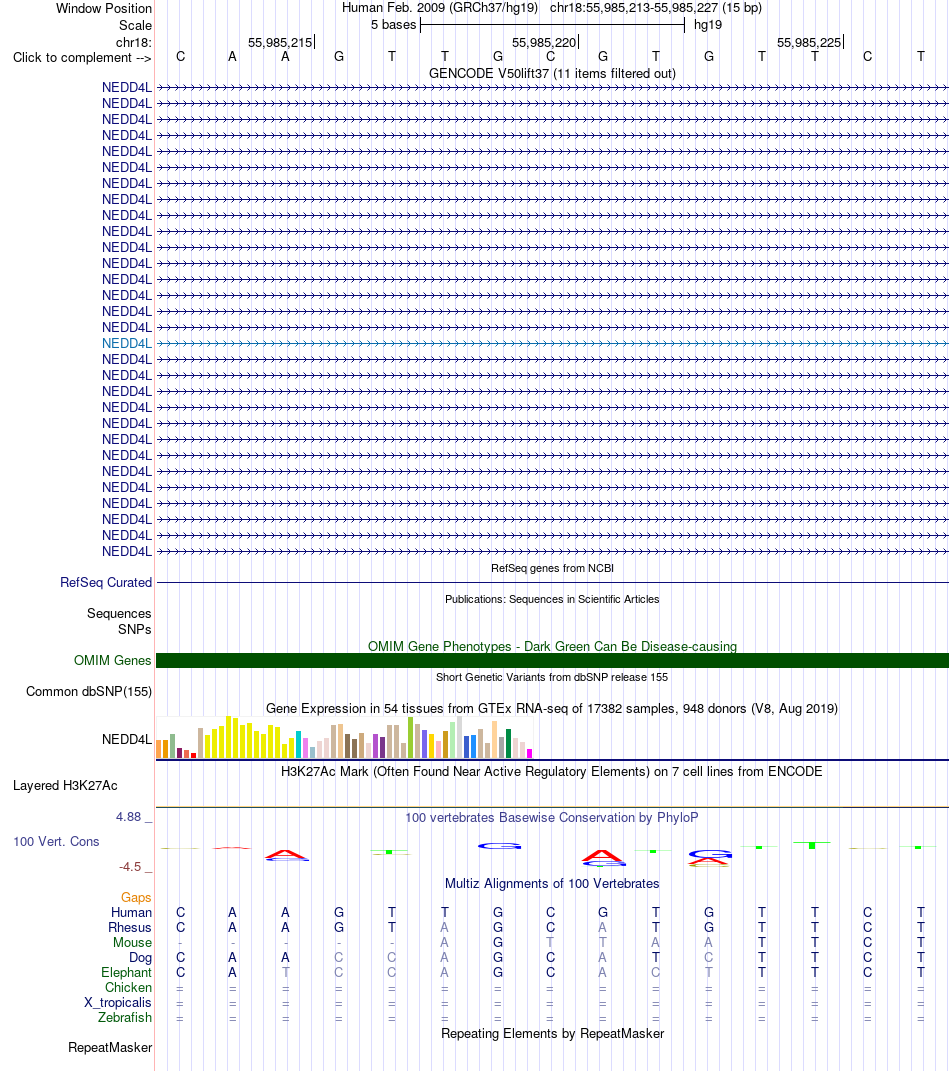Click the -4.5 PhyloP lower scale value
This screenshot has height=1071, width=950.
point(130,867)
